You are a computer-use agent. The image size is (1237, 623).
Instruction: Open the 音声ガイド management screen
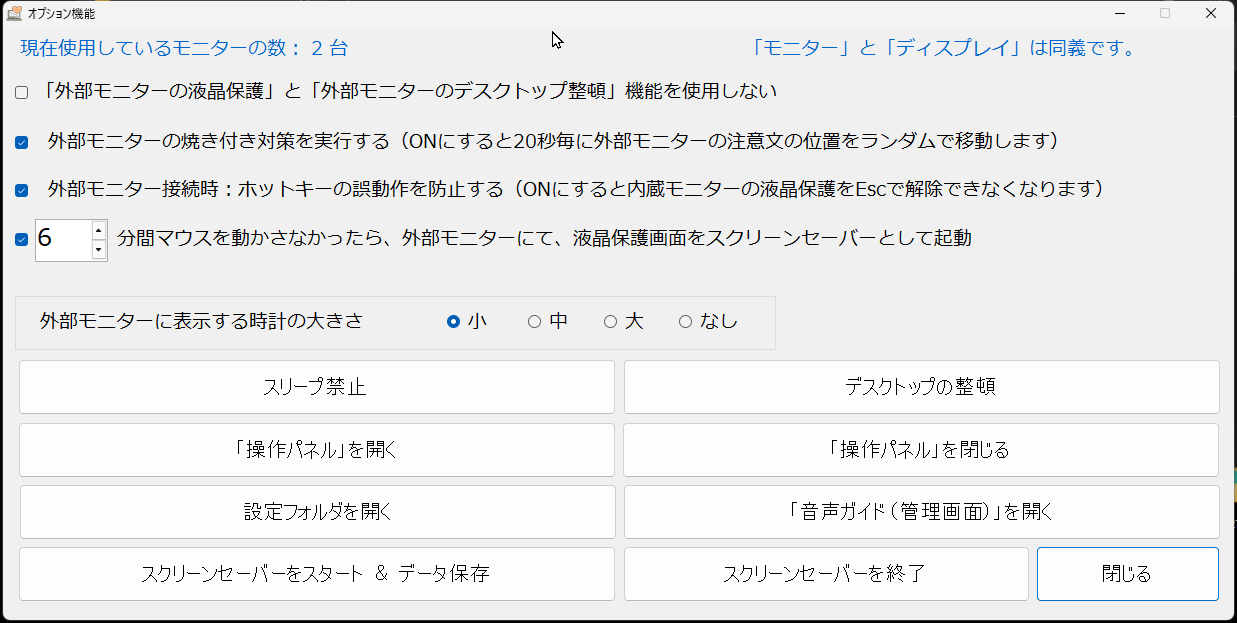[921, 511]
